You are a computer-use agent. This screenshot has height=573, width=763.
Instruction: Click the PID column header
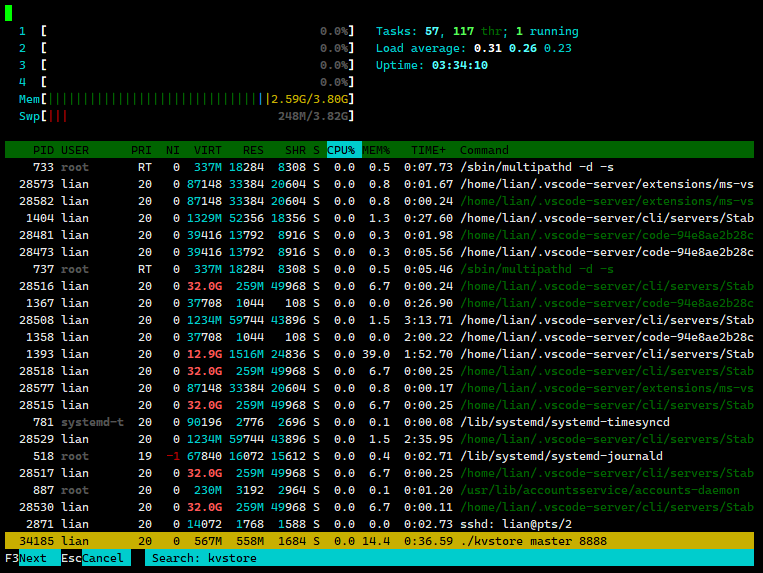point(43,150)
